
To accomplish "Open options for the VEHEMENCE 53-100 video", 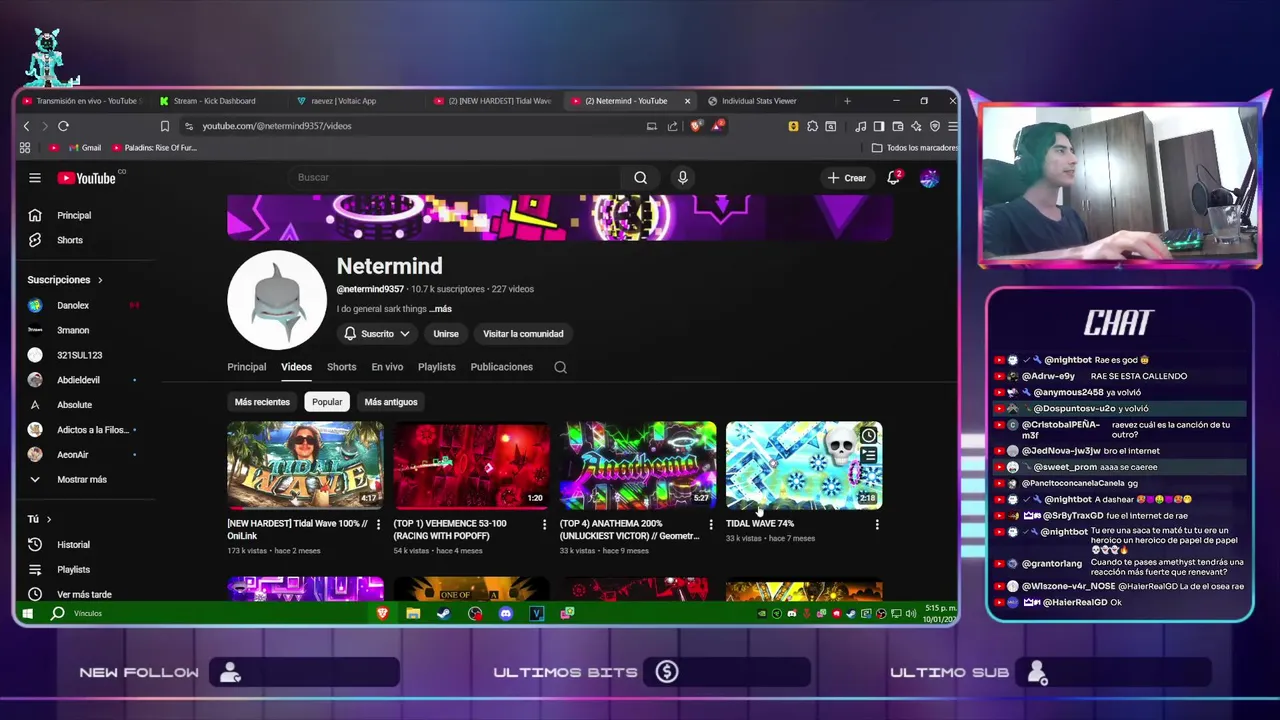I will click(x=544, y=524).
